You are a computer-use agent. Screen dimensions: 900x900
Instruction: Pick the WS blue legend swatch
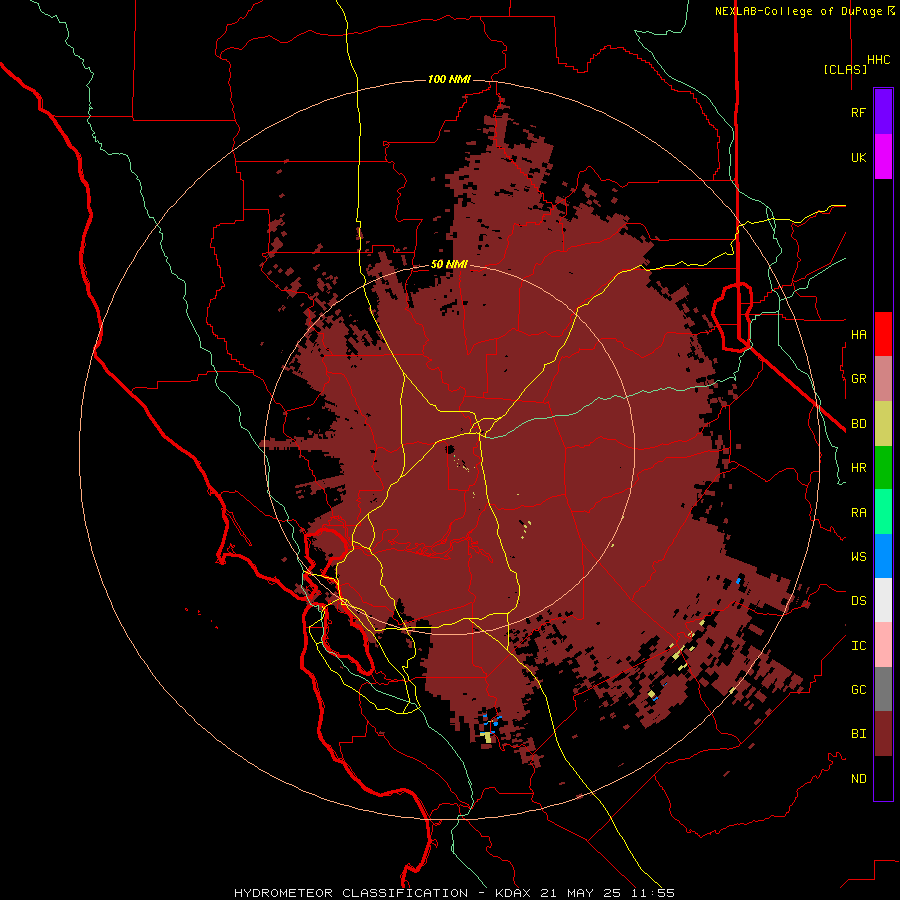[x=883, y=556]
